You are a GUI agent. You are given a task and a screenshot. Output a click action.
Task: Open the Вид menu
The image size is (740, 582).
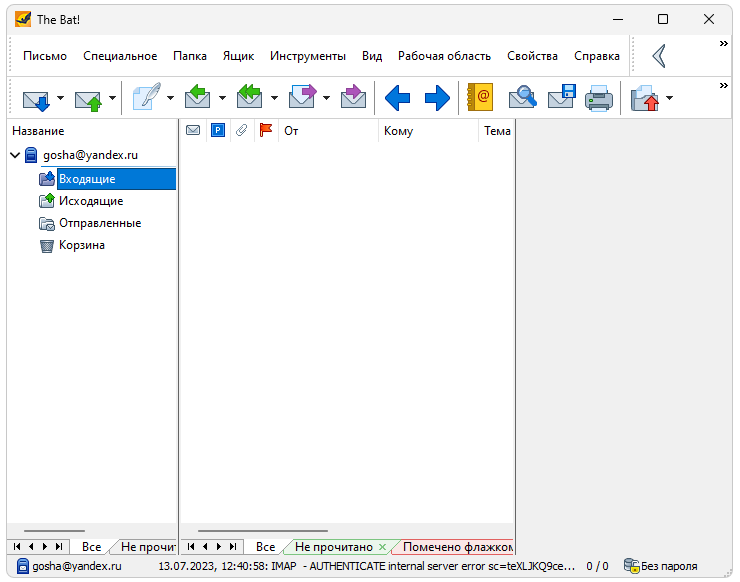(372, 56)
